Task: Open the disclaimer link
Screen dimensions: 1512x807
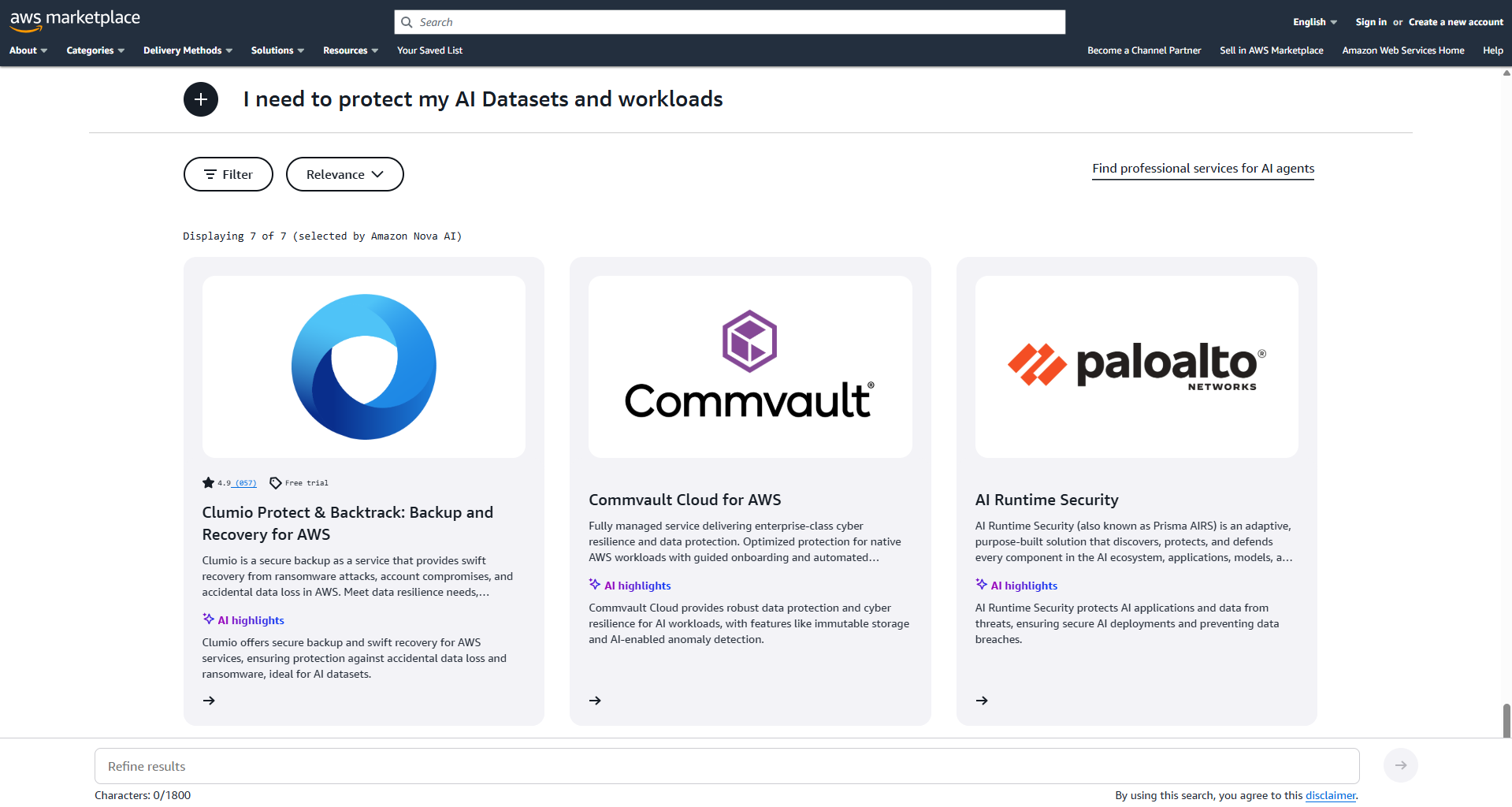Action: pos(1331,795)
